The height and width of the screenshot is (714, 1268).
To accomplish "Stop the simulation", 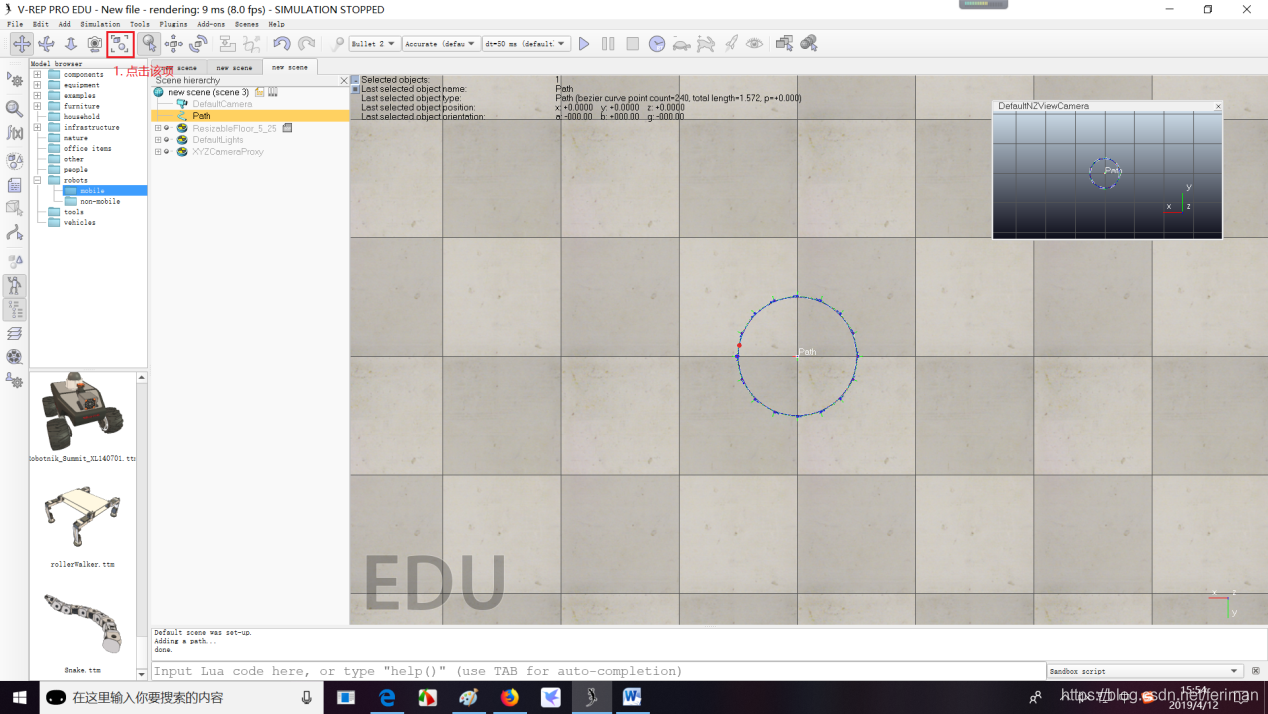I will point(633,44).
